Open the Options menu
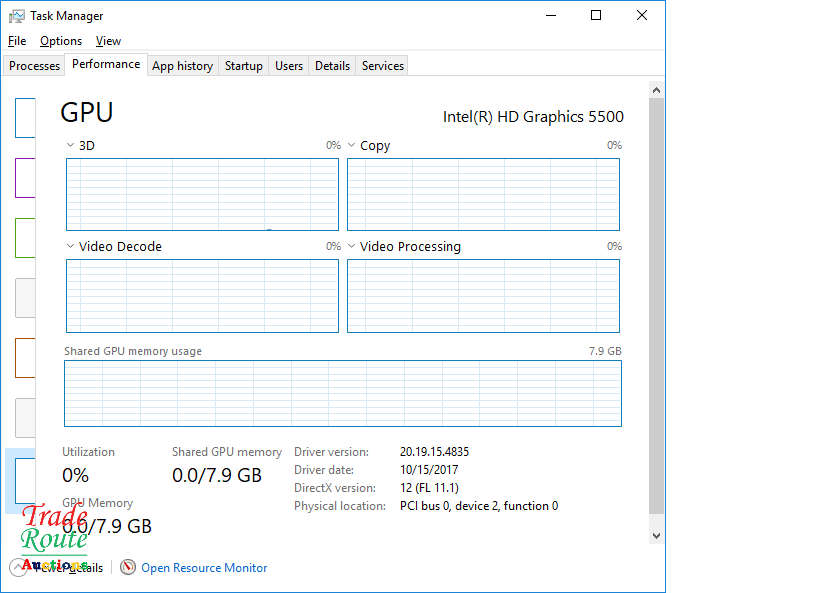The image size is (819, 593). [61, 41]
